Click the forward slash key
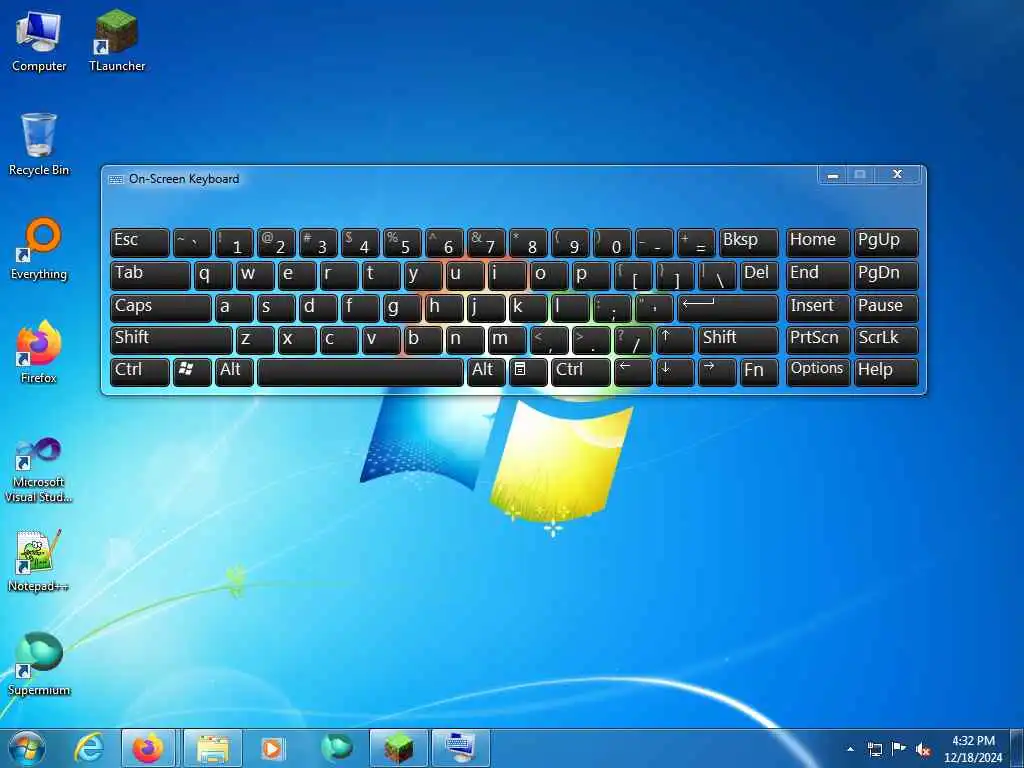The width and height of the screenshot is (1024, 768). point(633,340)
